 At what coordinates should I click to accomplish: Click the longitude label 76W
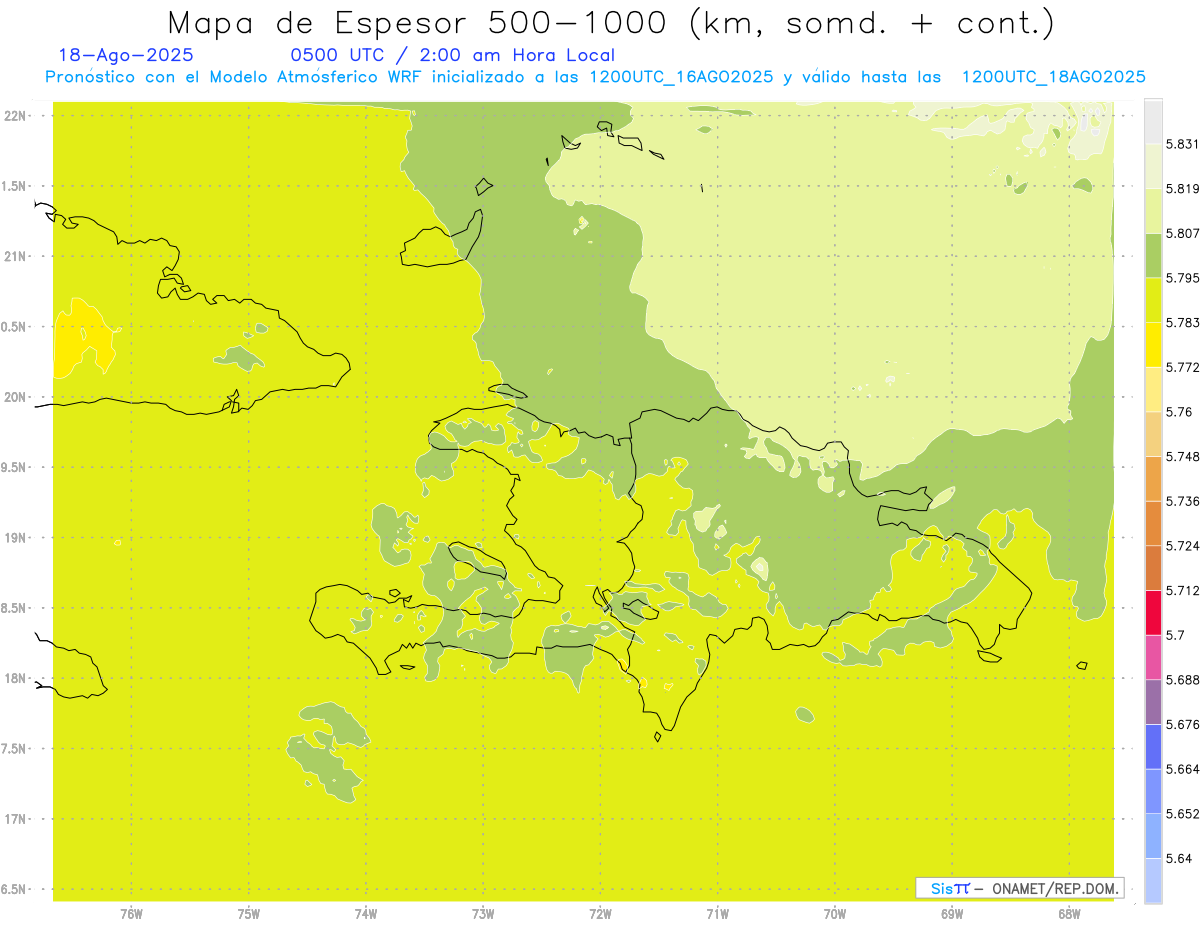(131, 913)
